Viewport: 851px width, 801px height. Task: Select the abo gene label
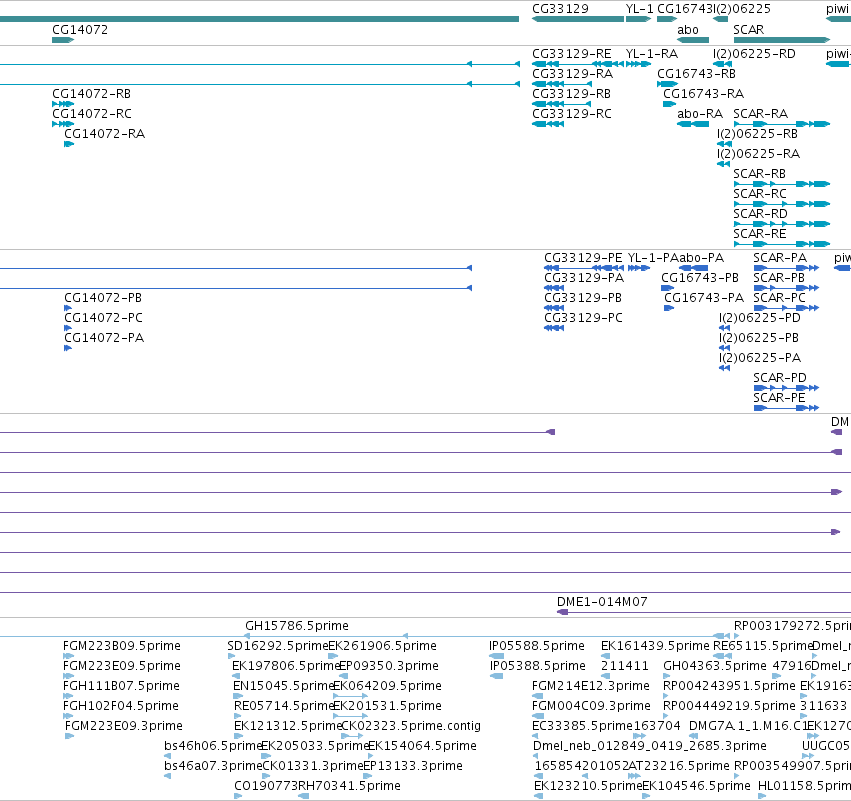(x=688, y=29)
